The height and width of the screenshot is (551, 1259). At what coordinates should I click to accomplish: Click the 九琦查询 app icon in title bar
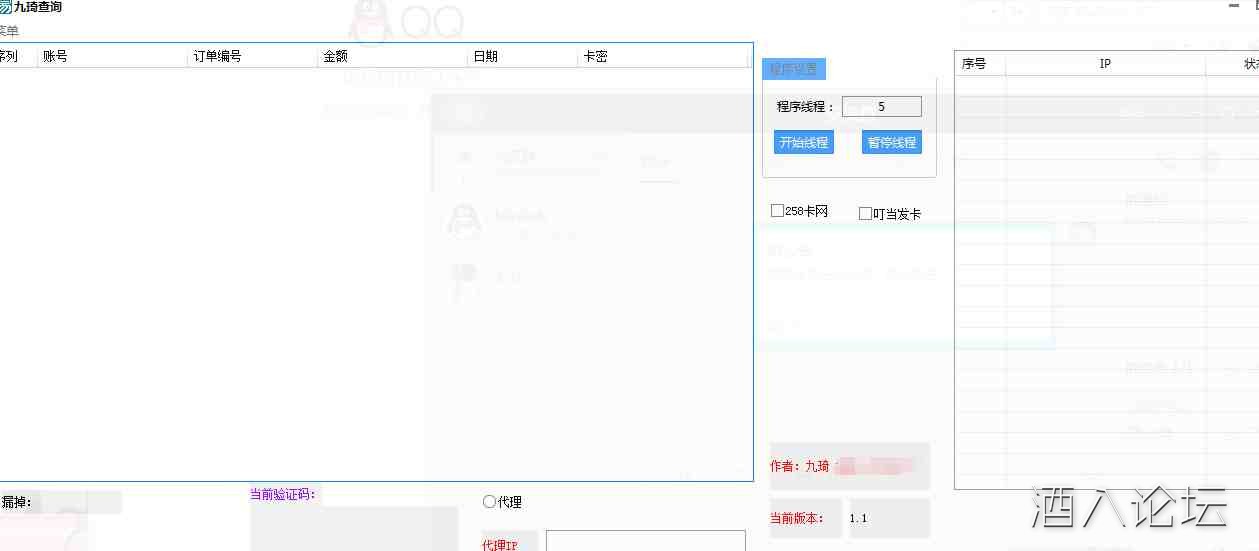tap(5, 7)
